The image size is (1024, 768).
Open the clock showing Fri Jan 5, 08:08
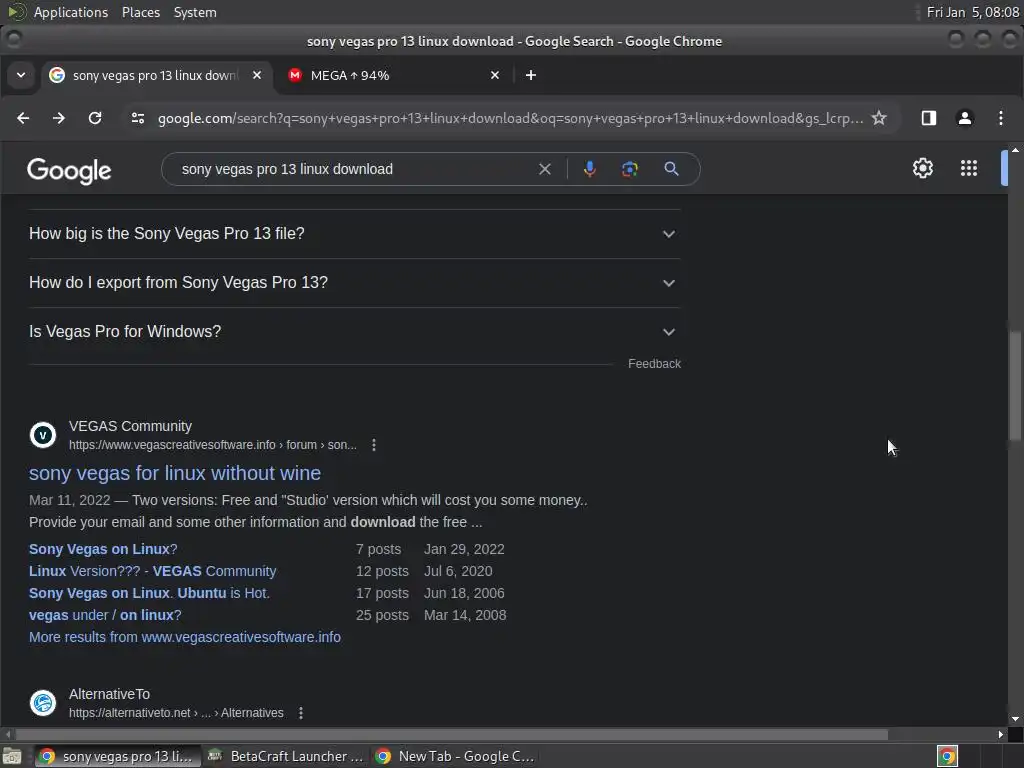click(972, 12)
